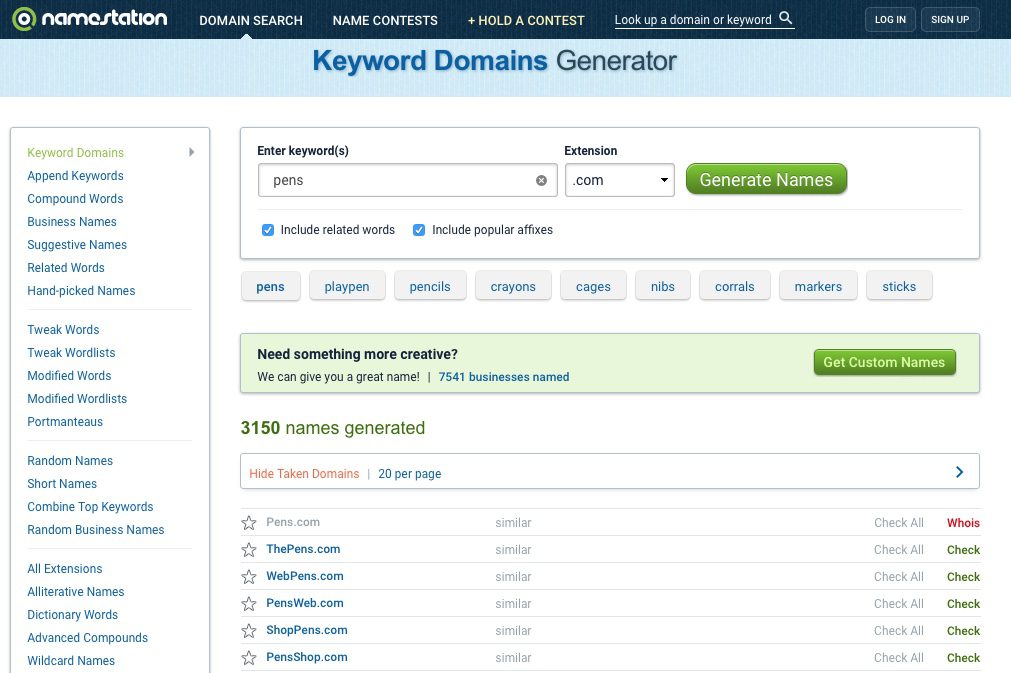The image size is (1011, 673).
Task: Star the ShopPens.com result
Action: 249,631
